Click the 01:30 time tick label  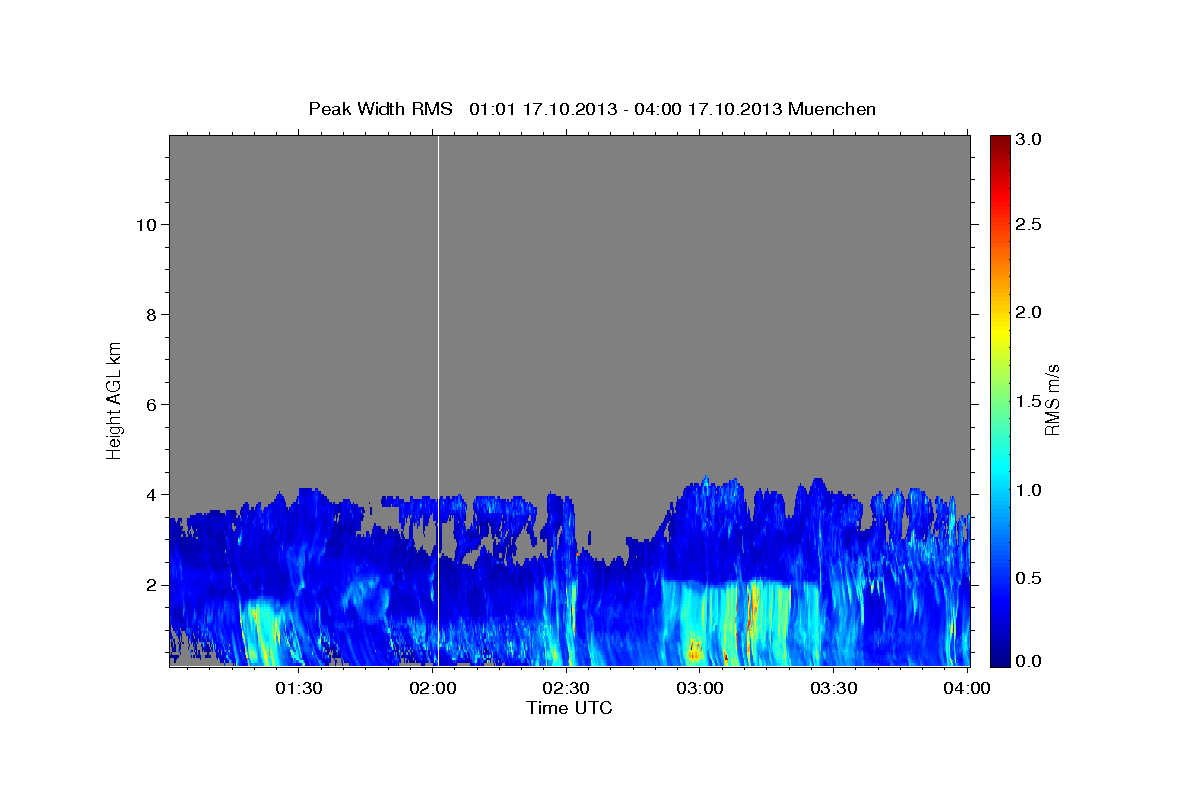coord(299,688)
